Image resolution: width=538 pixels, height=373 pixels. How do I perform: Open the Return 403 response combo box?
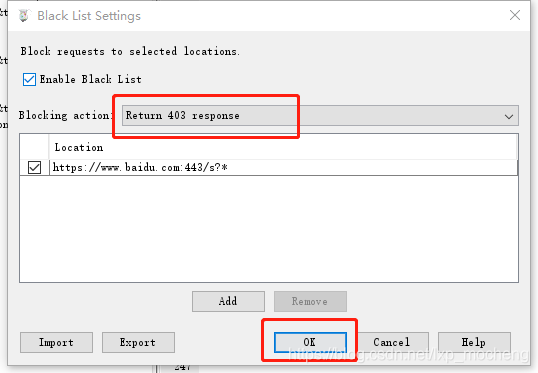320,116
